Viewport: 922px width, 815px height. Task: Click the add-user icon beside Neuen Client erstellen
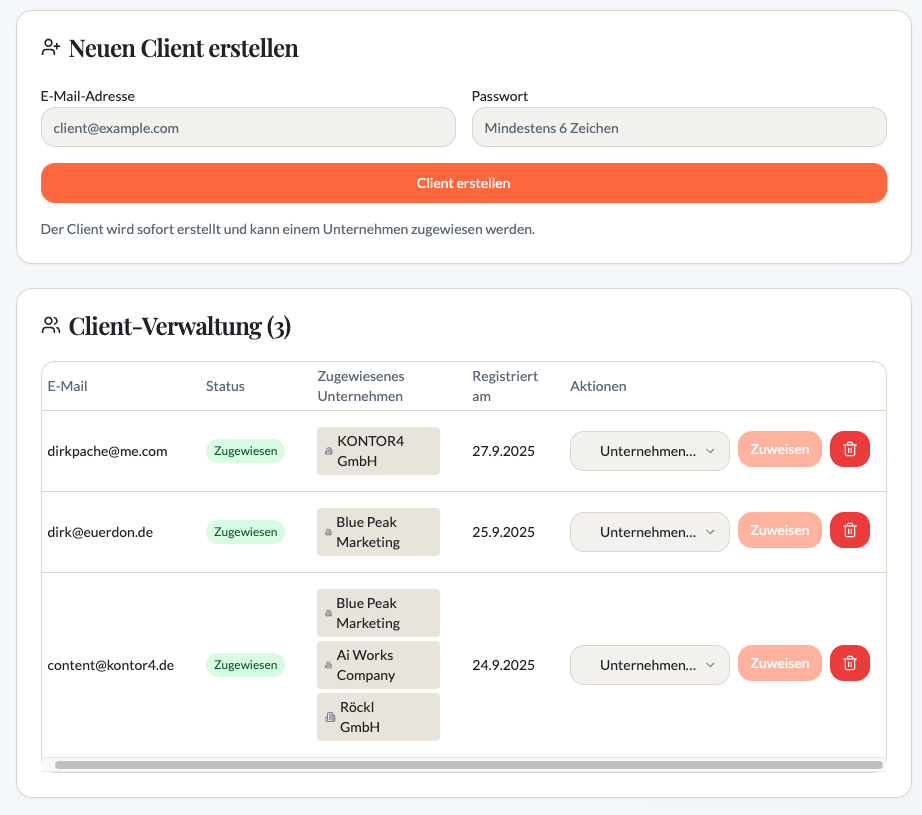coord(51,48)
